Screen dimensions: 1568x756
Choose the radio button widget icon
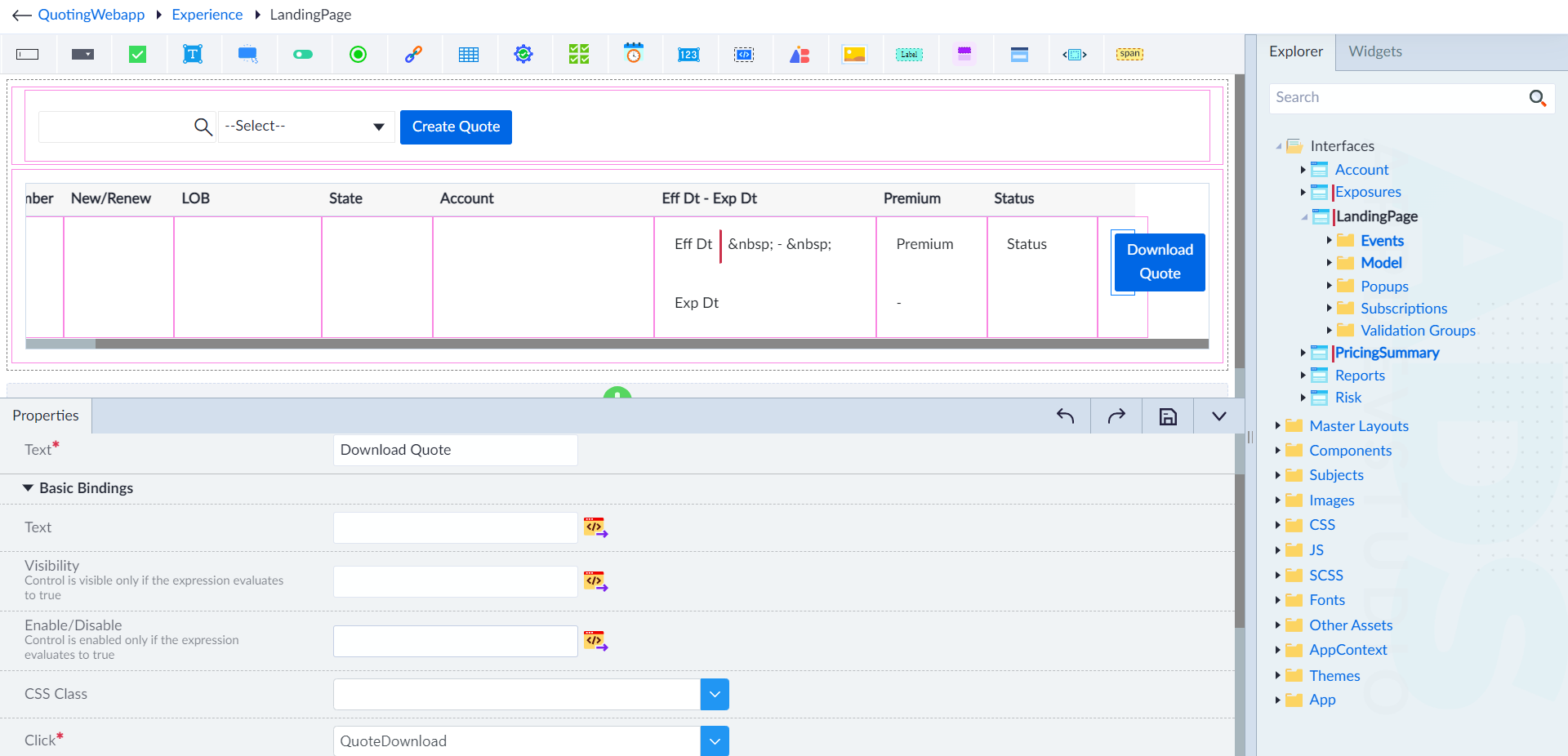point(358,55)
